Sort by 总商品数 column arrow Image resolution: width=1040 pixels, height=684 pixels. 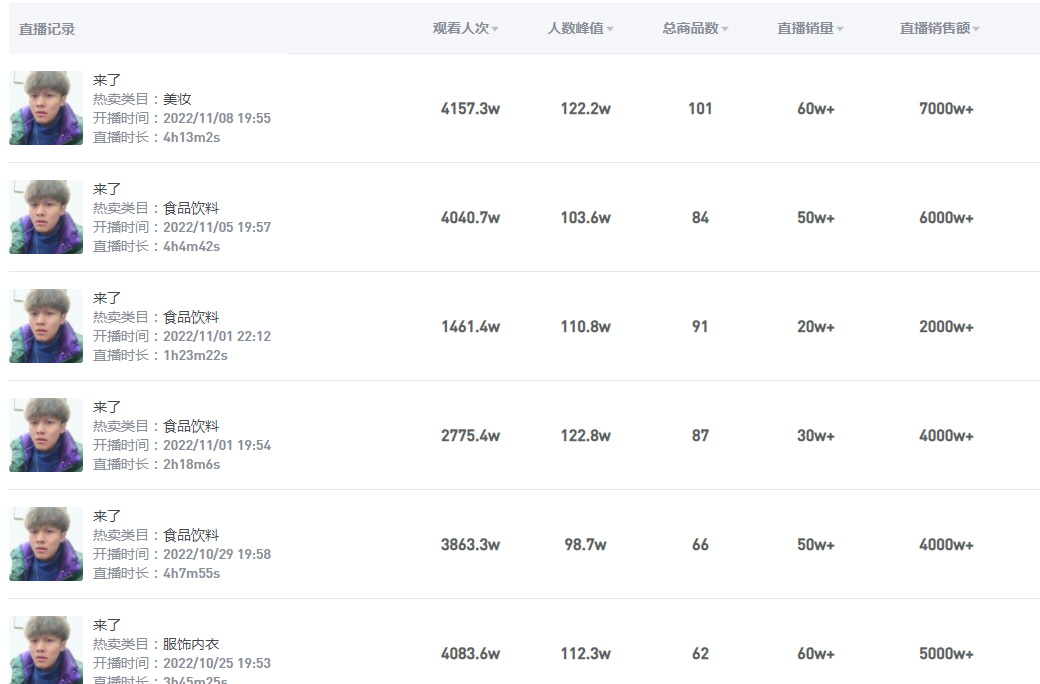[x=724, y=29]
